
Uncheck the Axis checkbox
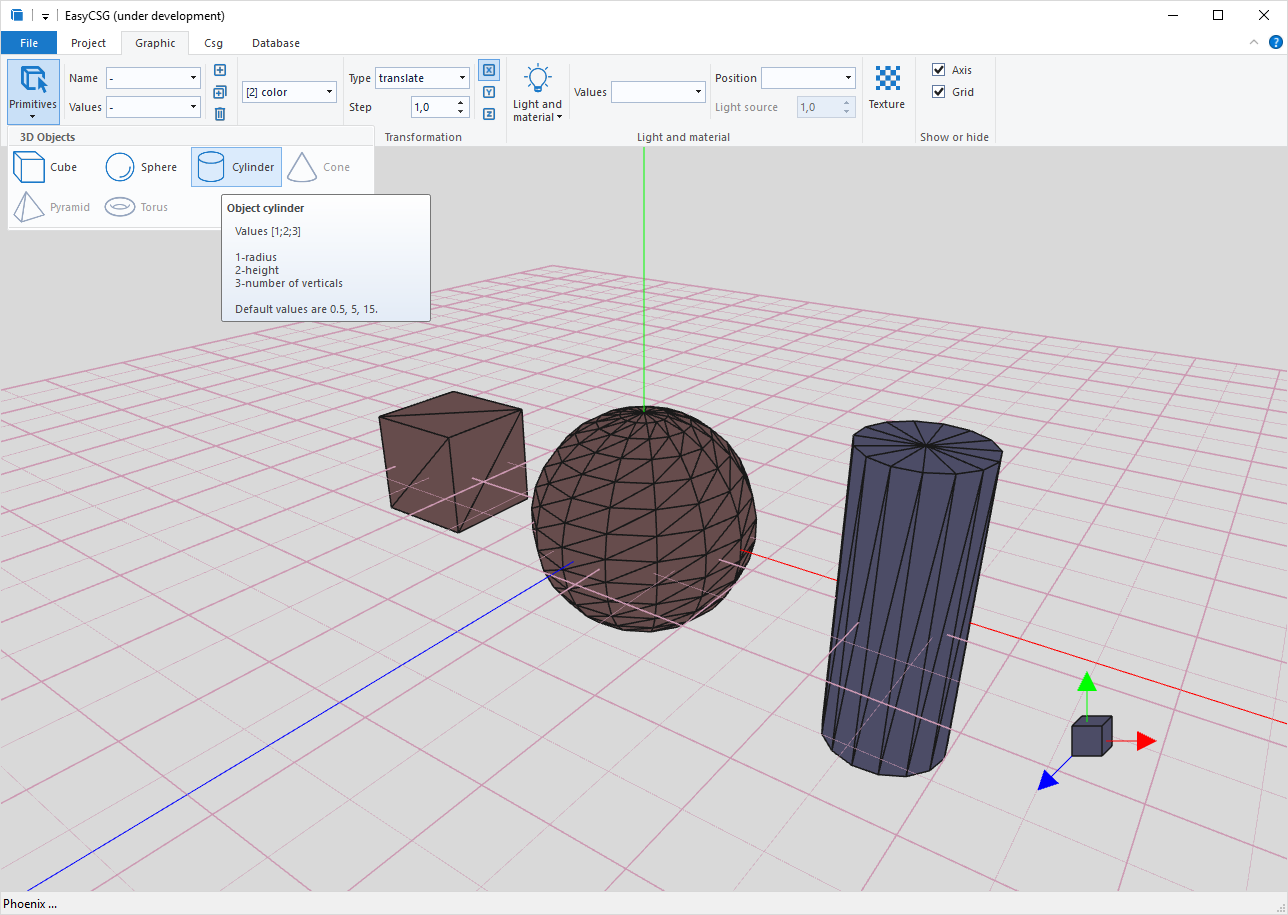tap(938, 70)
